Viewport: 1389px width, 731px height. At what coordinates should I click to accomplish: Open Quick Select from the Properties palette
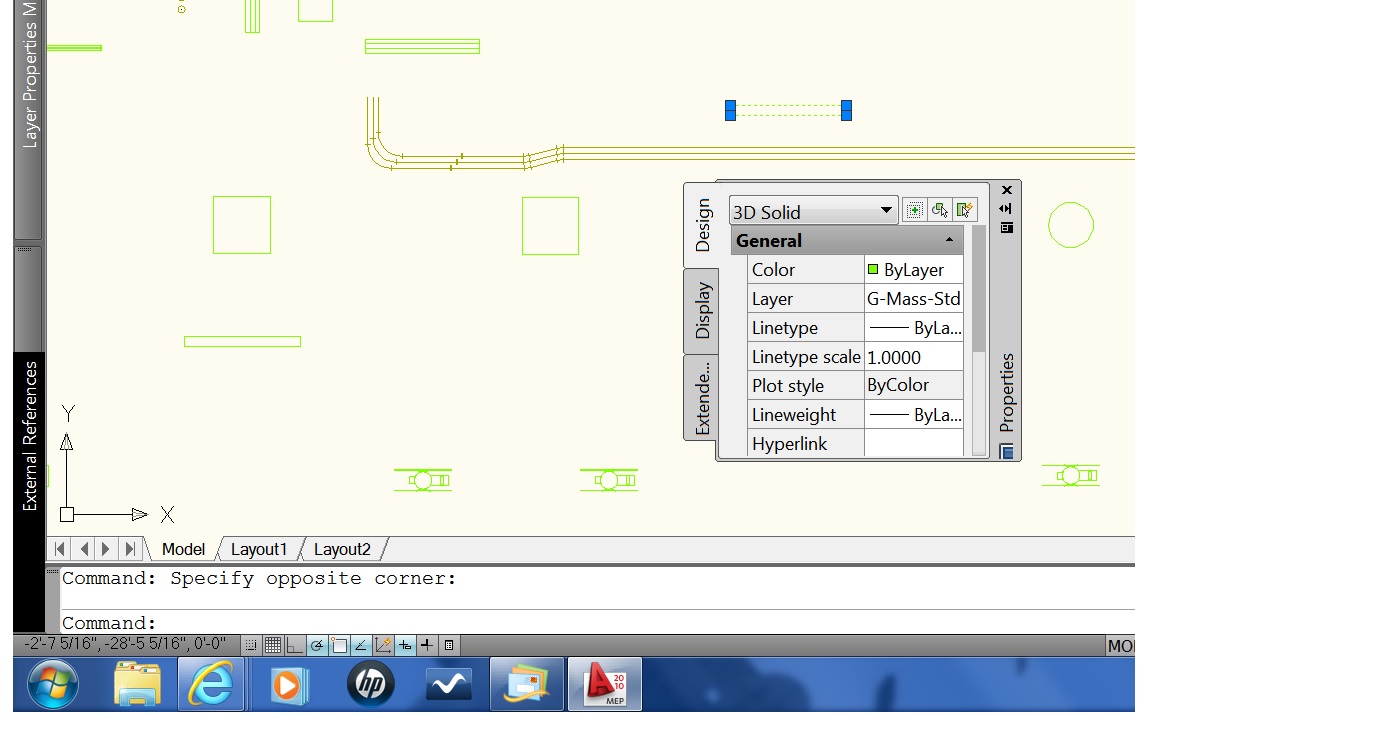[x=966, y=210]
